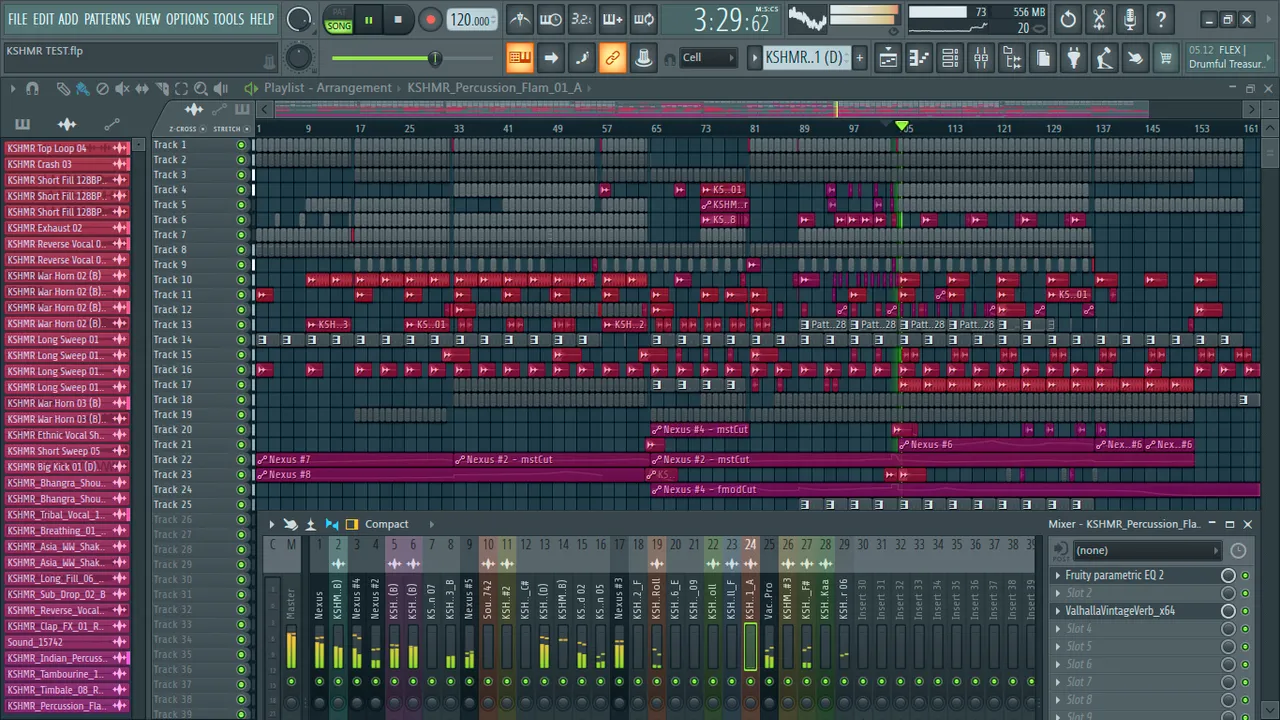Select the Zoom tool in Playlist
1280x720 pixels.
201,89
